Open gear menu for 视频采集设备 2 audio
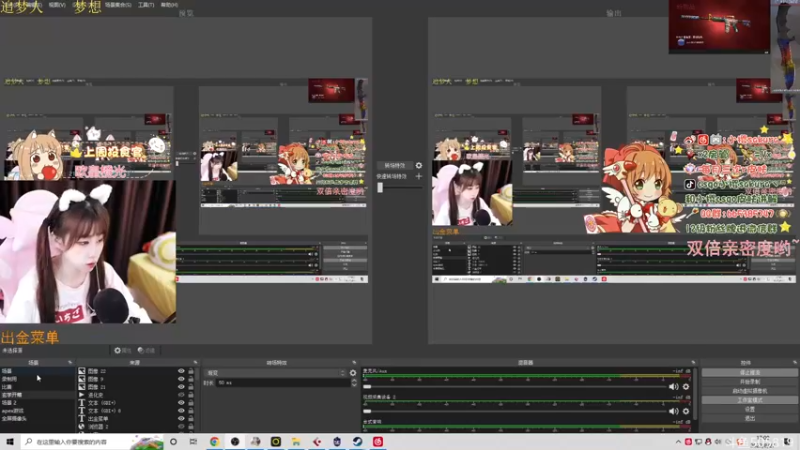Screen dimensions: 800x450 tap(686, 411)
